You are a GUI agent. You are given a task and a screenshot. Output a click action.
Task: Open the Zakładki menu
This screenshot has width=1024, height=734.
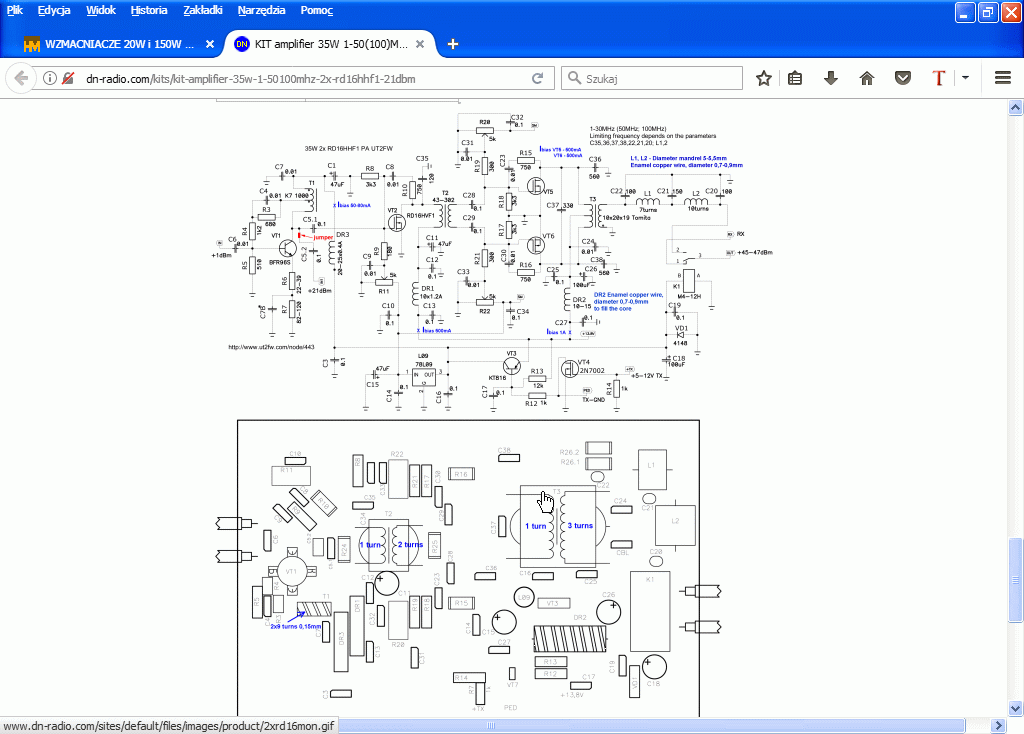tap(203, 11)
